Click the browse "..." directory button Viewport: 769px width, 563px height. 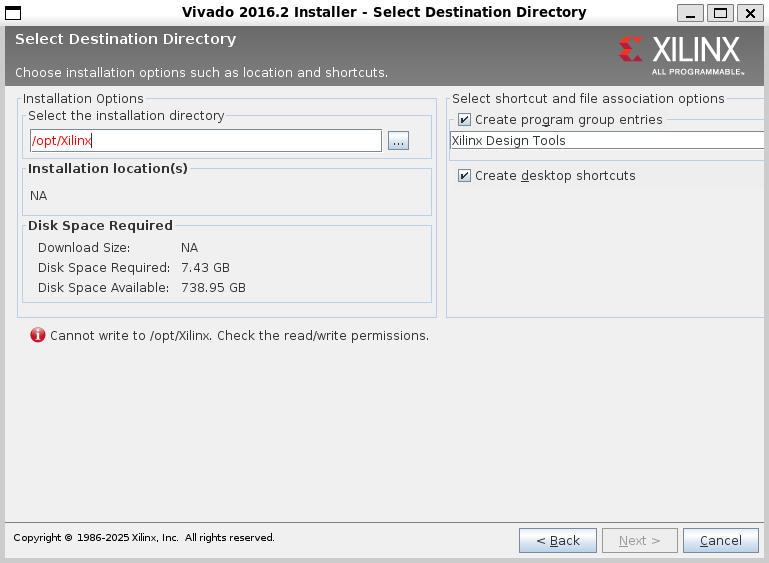coord(398,141)
